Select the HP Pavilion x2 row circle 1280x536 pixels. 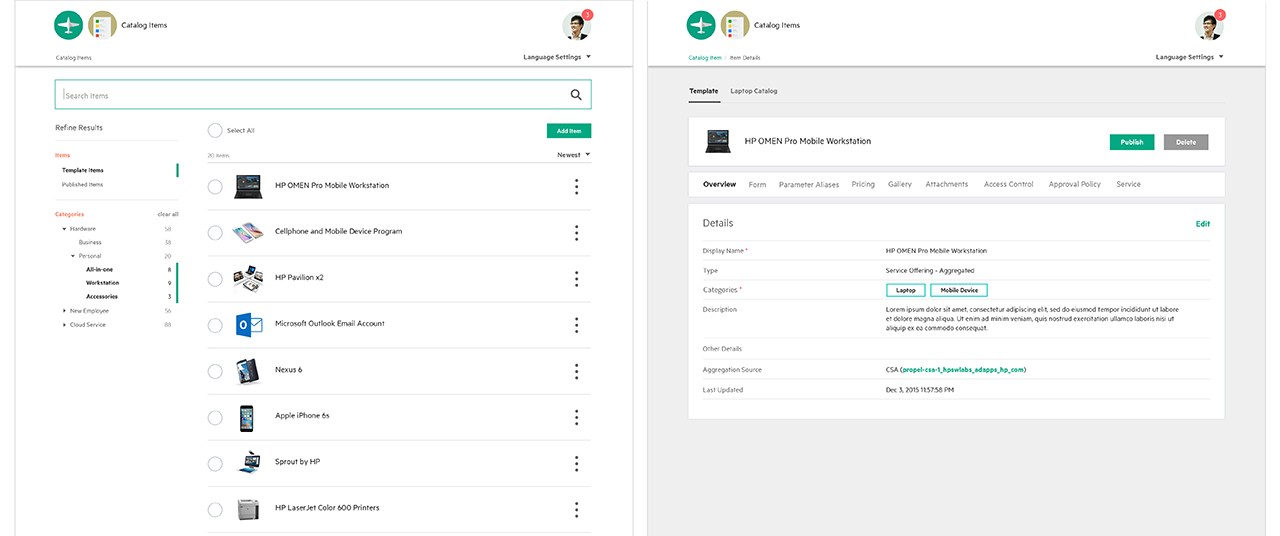point(215,279)
